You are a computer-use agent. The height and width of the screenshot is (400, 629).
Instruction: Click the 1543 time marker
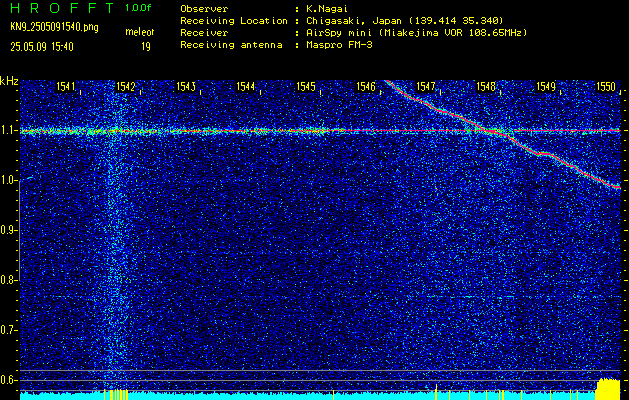pos(186,86)
